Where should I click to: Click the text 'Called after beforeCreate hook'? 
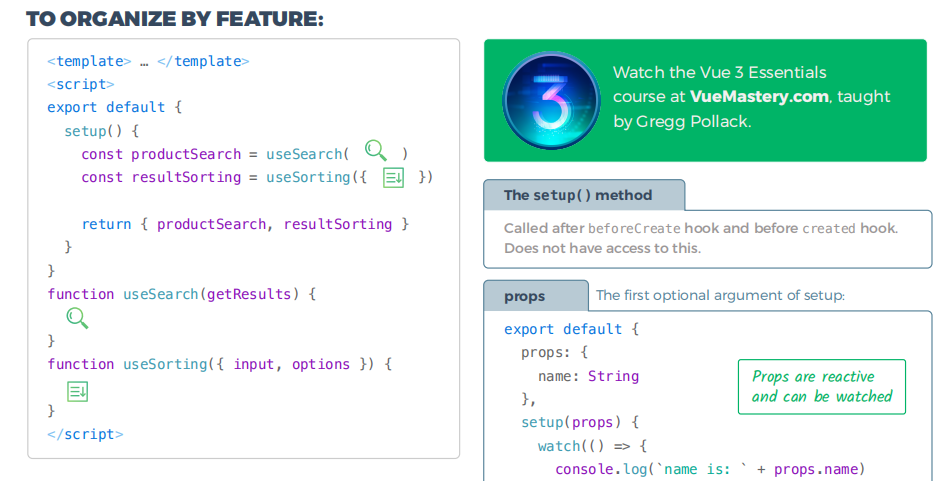click(x=612, y=228)
